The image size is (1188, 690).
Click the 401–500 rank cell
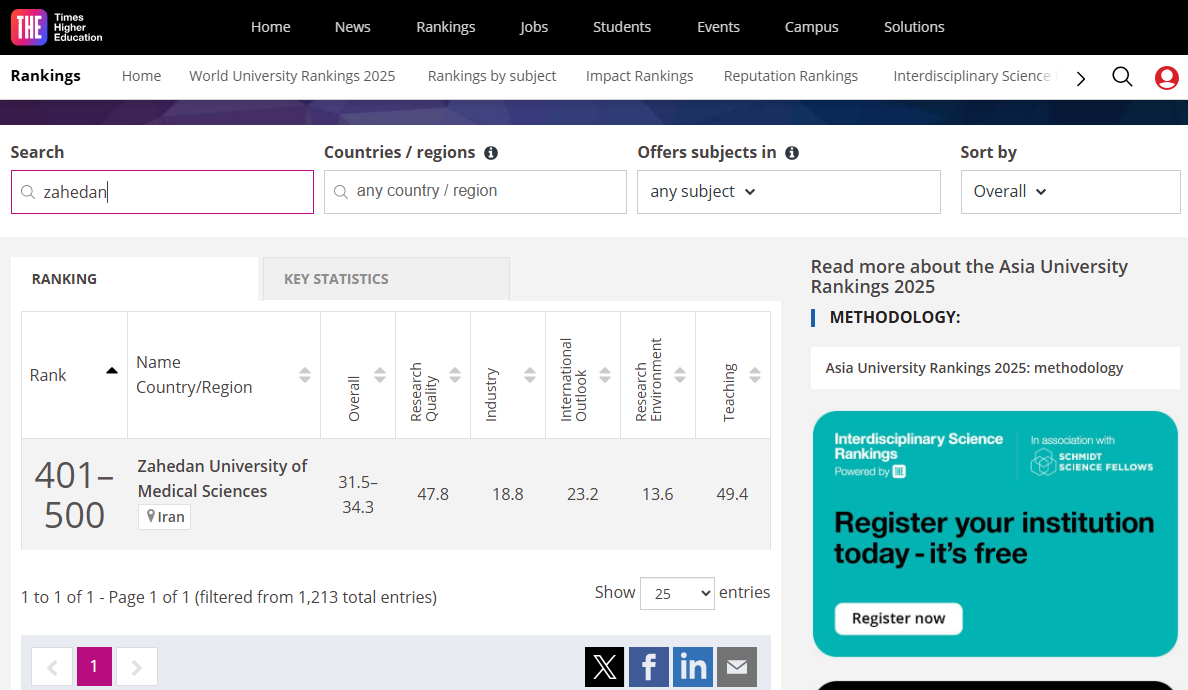point(74,495)
